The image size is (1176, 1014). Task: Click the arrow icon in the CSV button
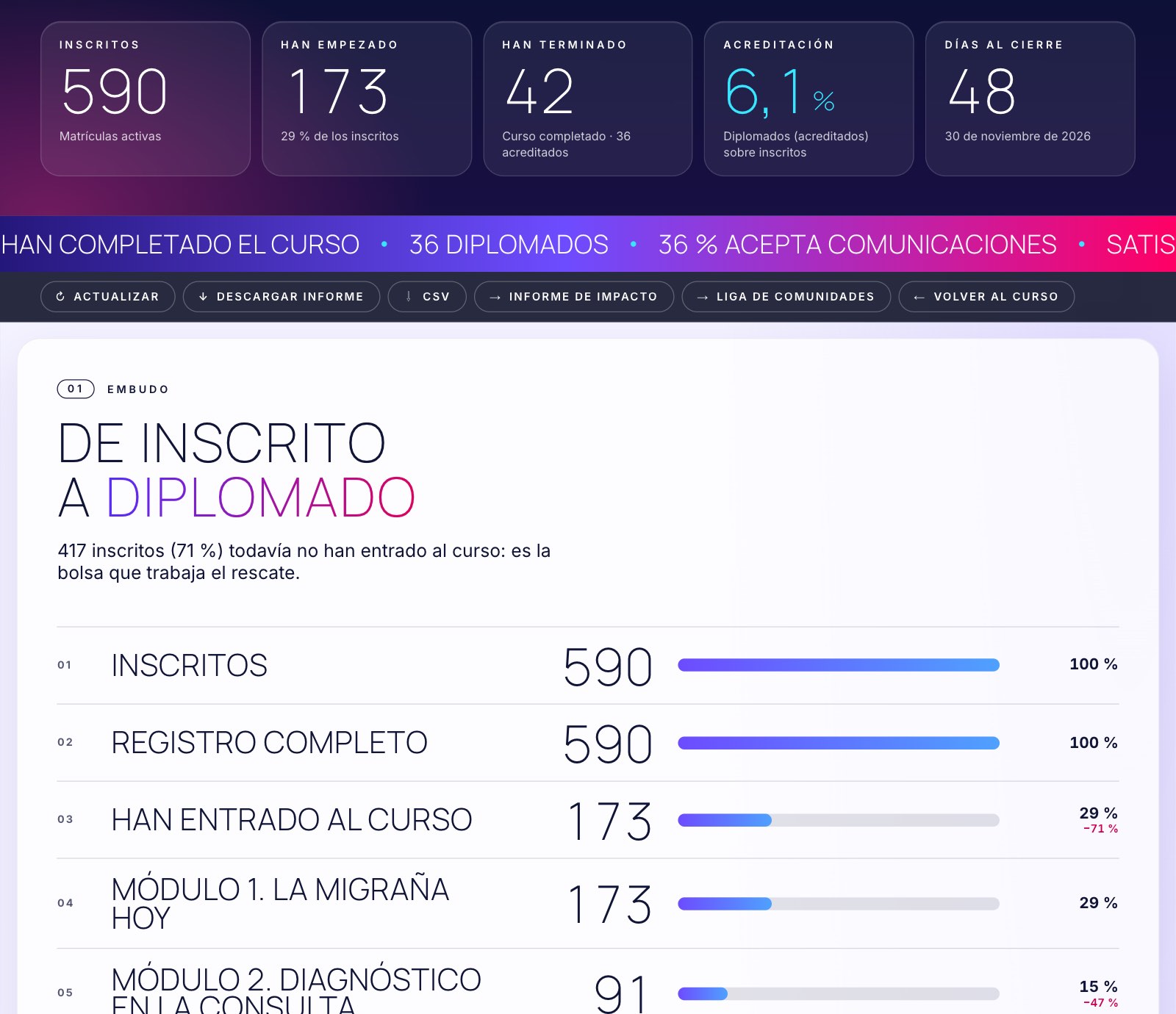[x=409, y=297]
